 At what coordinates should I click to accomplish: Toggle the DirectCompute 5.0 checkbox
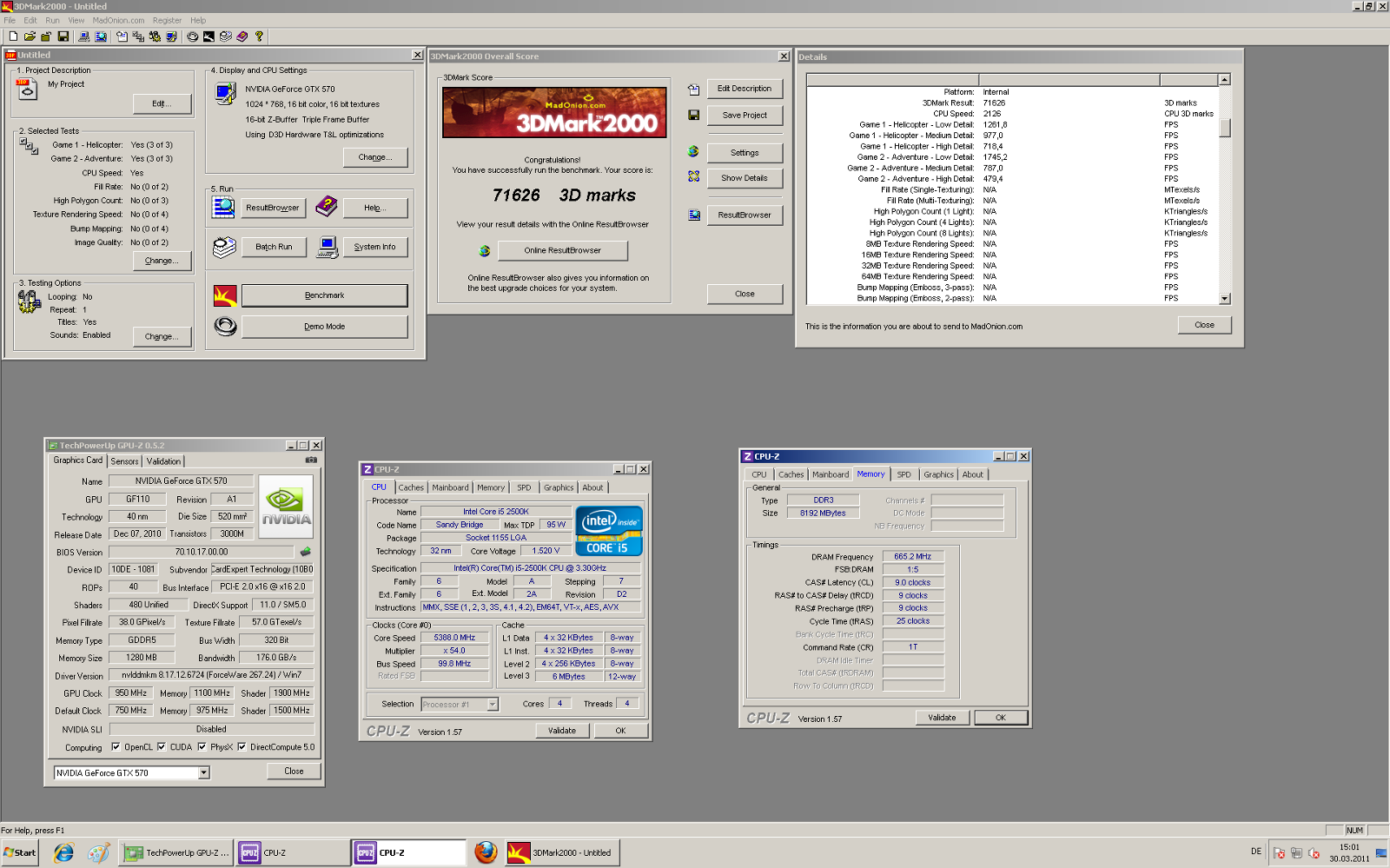(x=242, y=746)
